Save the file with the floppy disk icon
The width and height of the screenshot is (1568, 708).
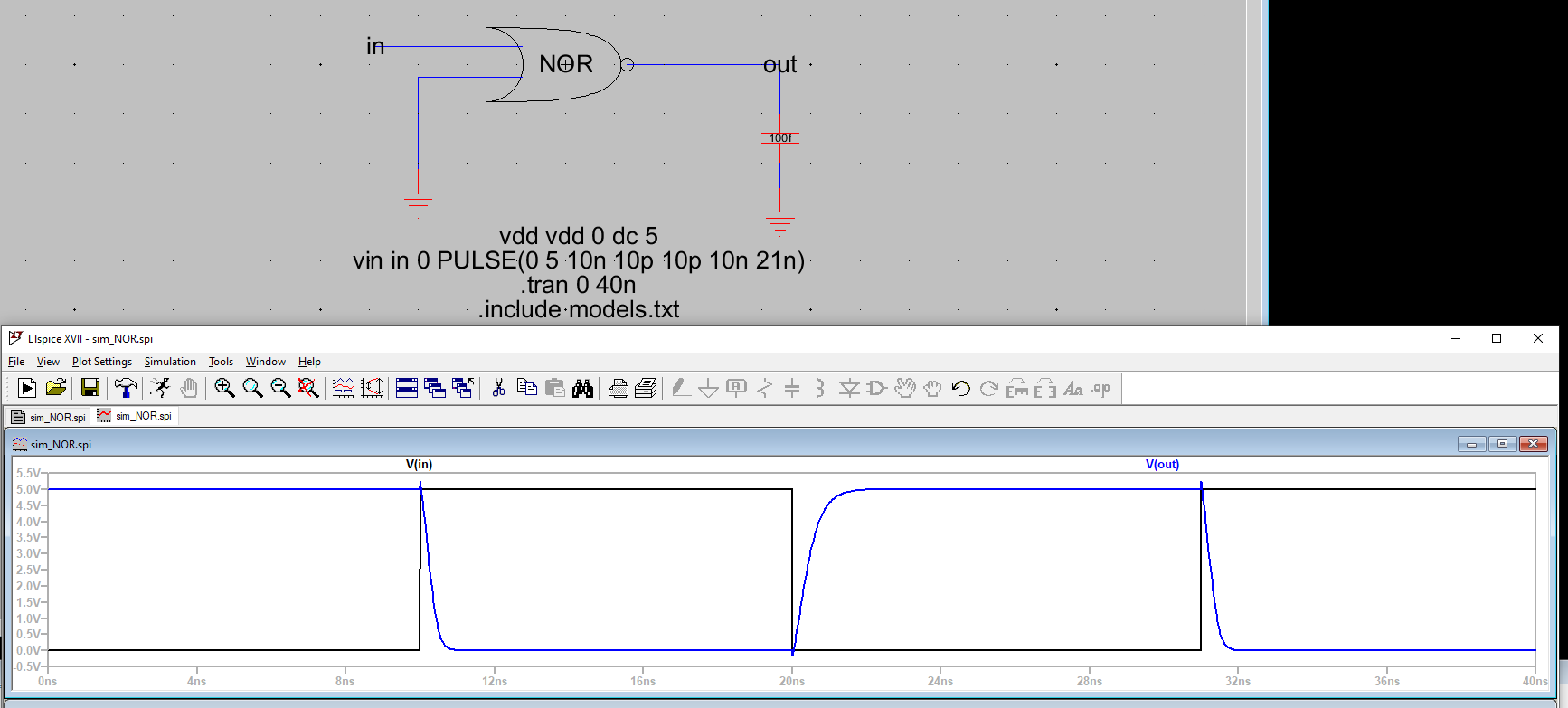(x=90, y=388)
